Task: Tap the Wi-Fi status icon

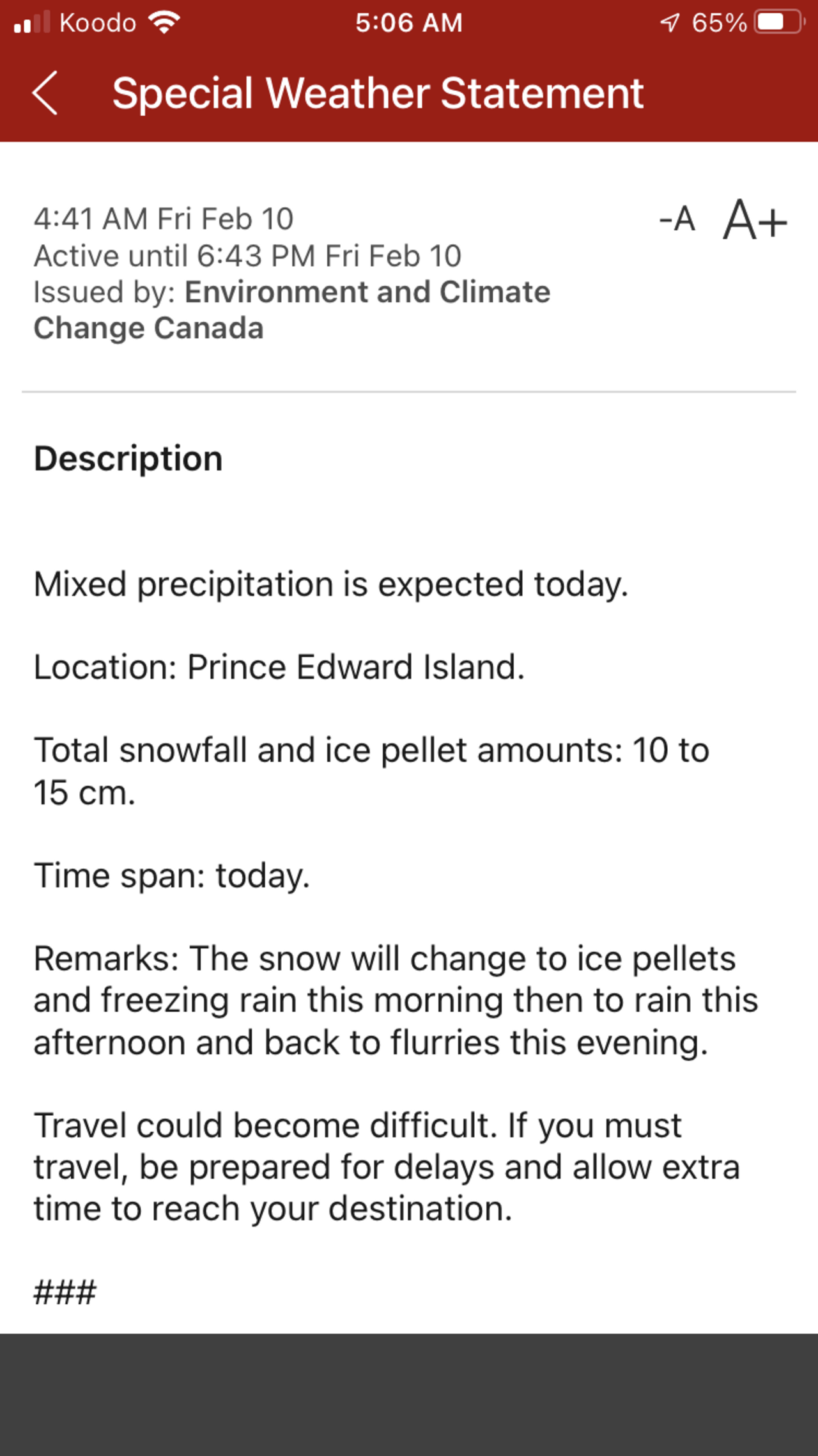Action: tap(164, 23)
